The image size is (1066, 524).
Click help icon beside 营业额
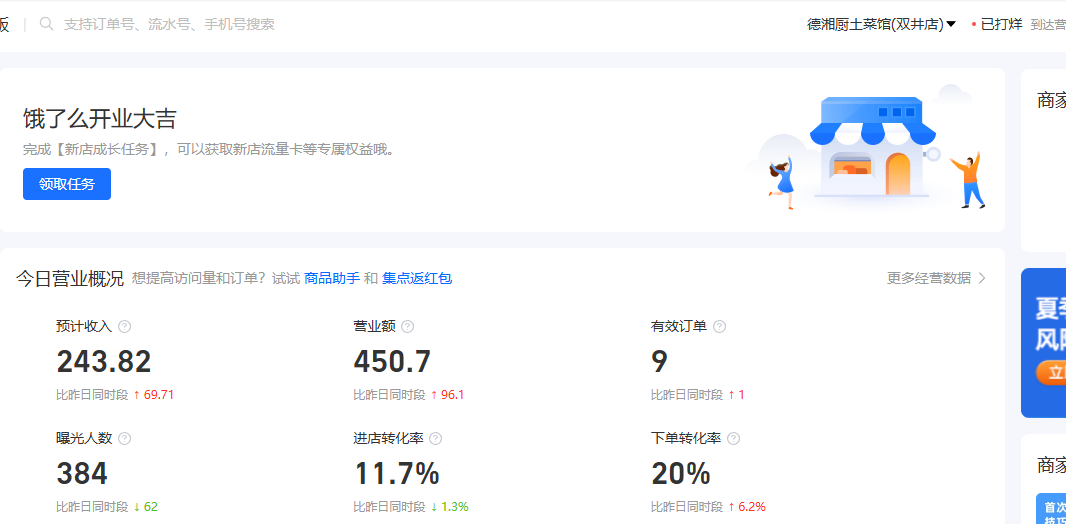click(x=407, y=327)
